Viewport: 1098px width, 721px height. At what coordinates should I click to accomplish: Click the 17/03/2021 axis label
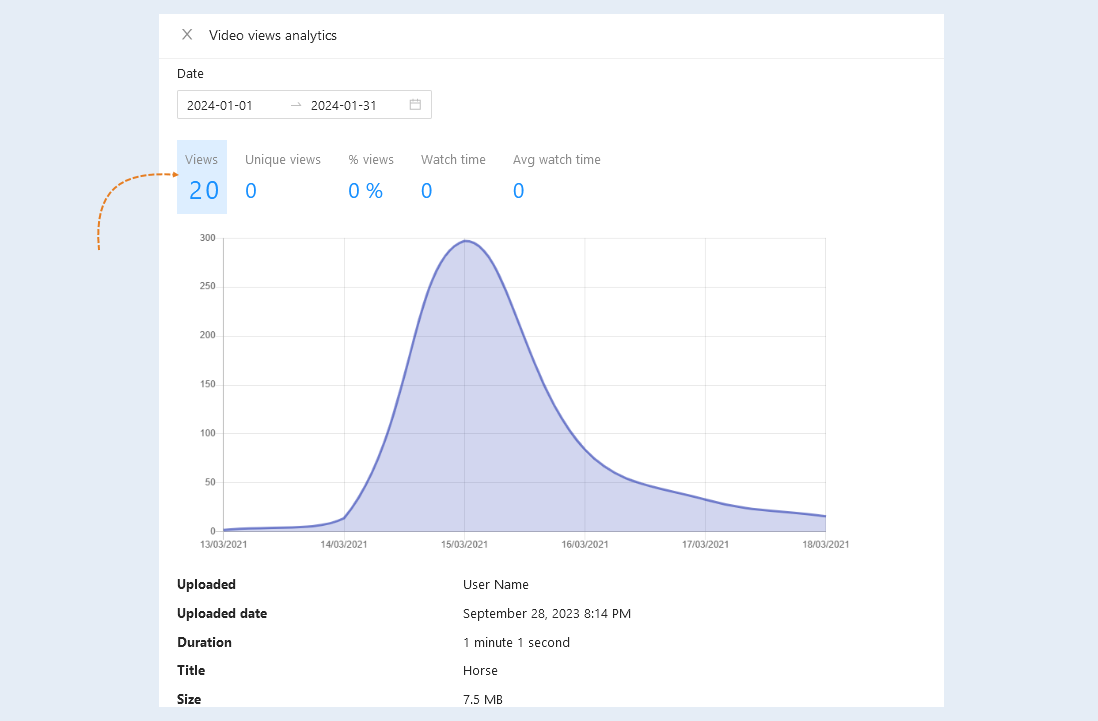point(705,544)
